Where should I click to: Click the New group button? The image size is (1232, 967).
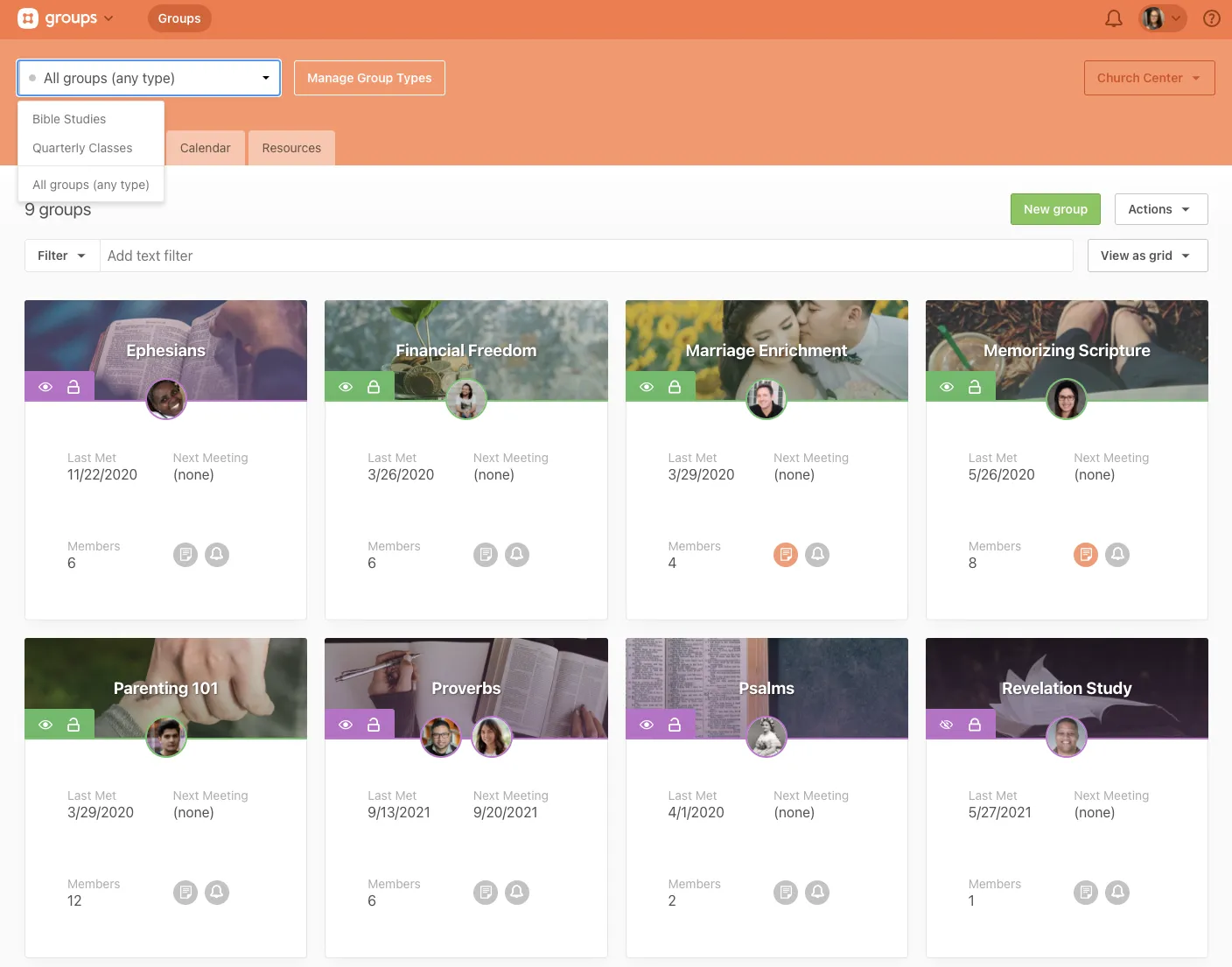coord(1054,209)
